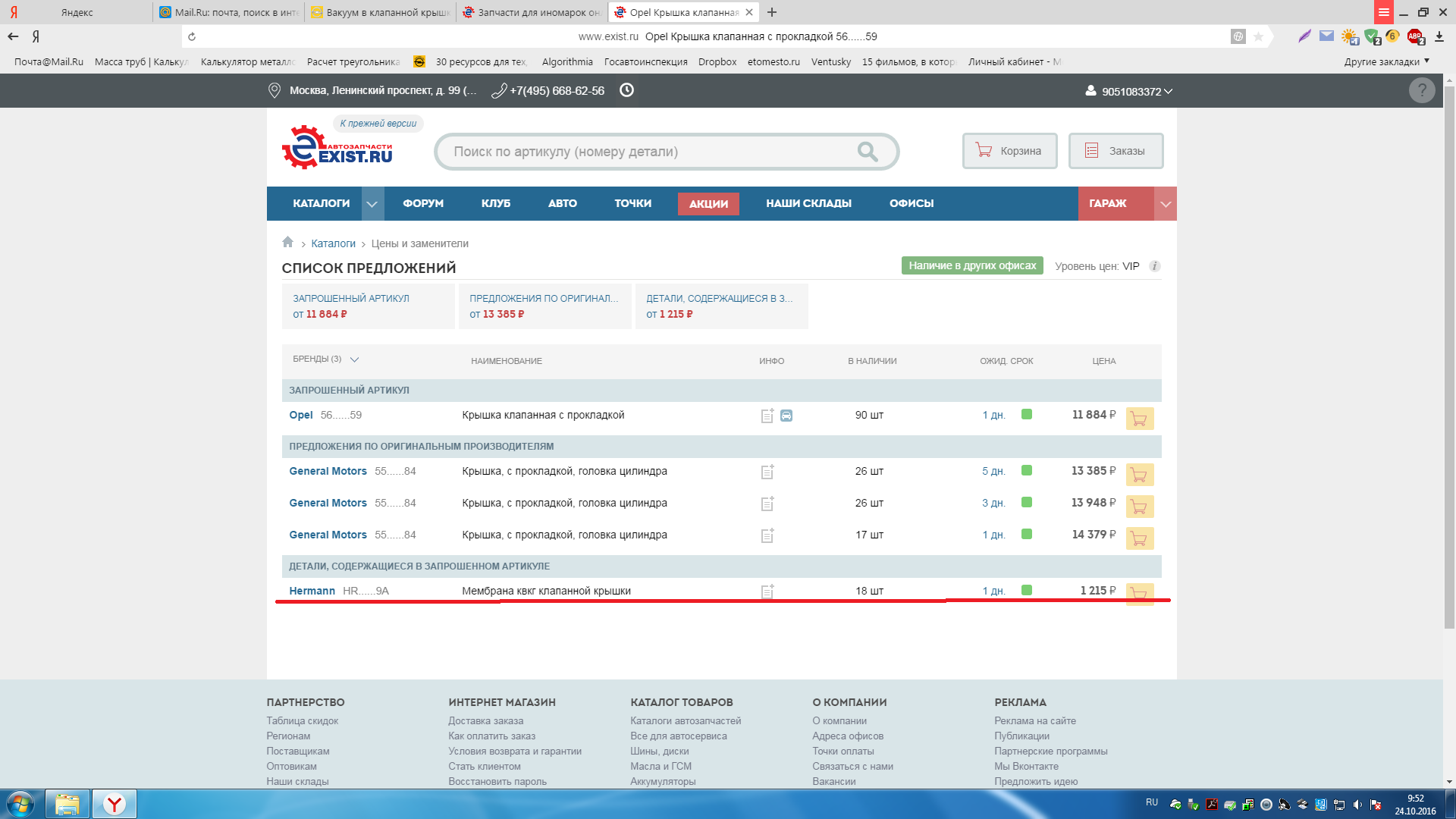Open Yandex browser from the taskbar

pyautogui.click(x=115, y=804)
